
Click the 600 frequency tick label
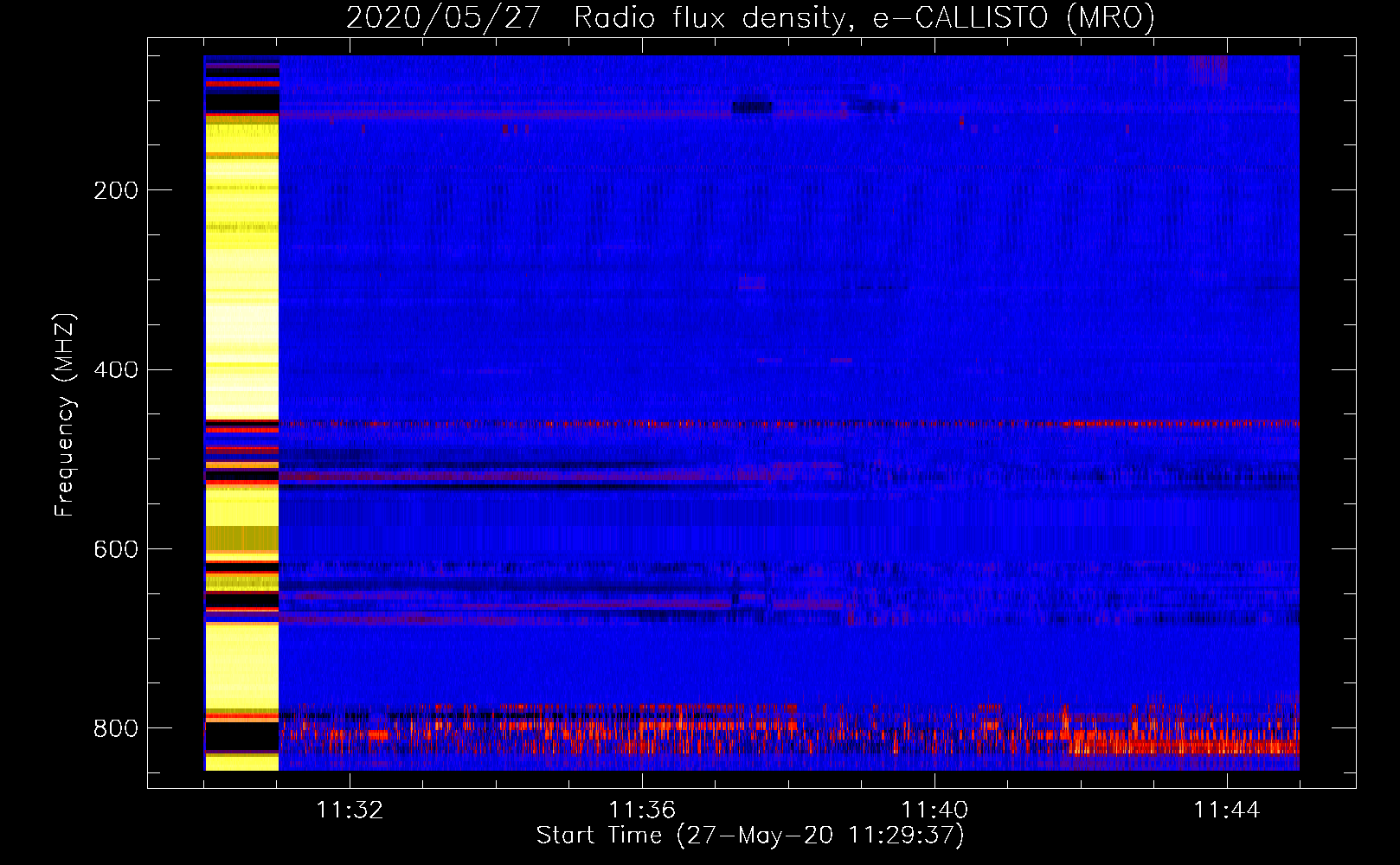click(x=116, y=550)
